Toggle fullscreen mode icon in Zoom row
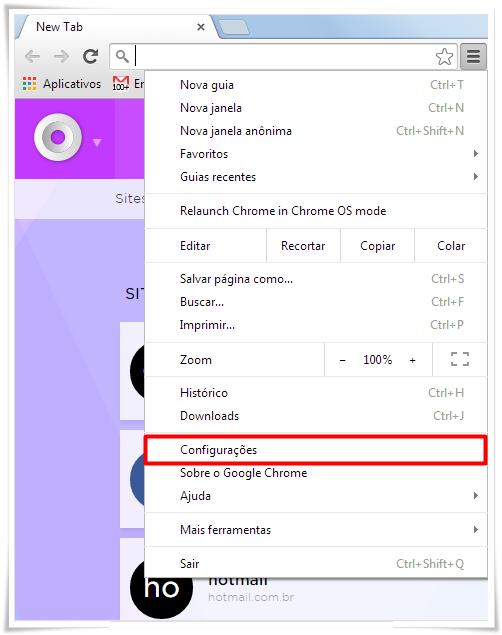The height and width of the screenshot is (635, 502). point(460,359)
